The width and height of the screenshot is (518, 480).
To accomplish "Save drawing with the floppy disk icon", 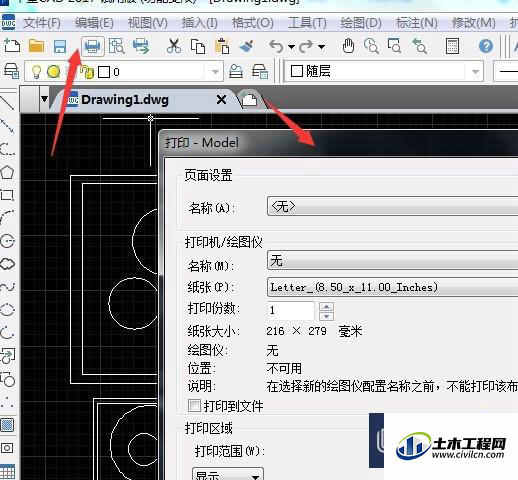I will click(60, 46).
